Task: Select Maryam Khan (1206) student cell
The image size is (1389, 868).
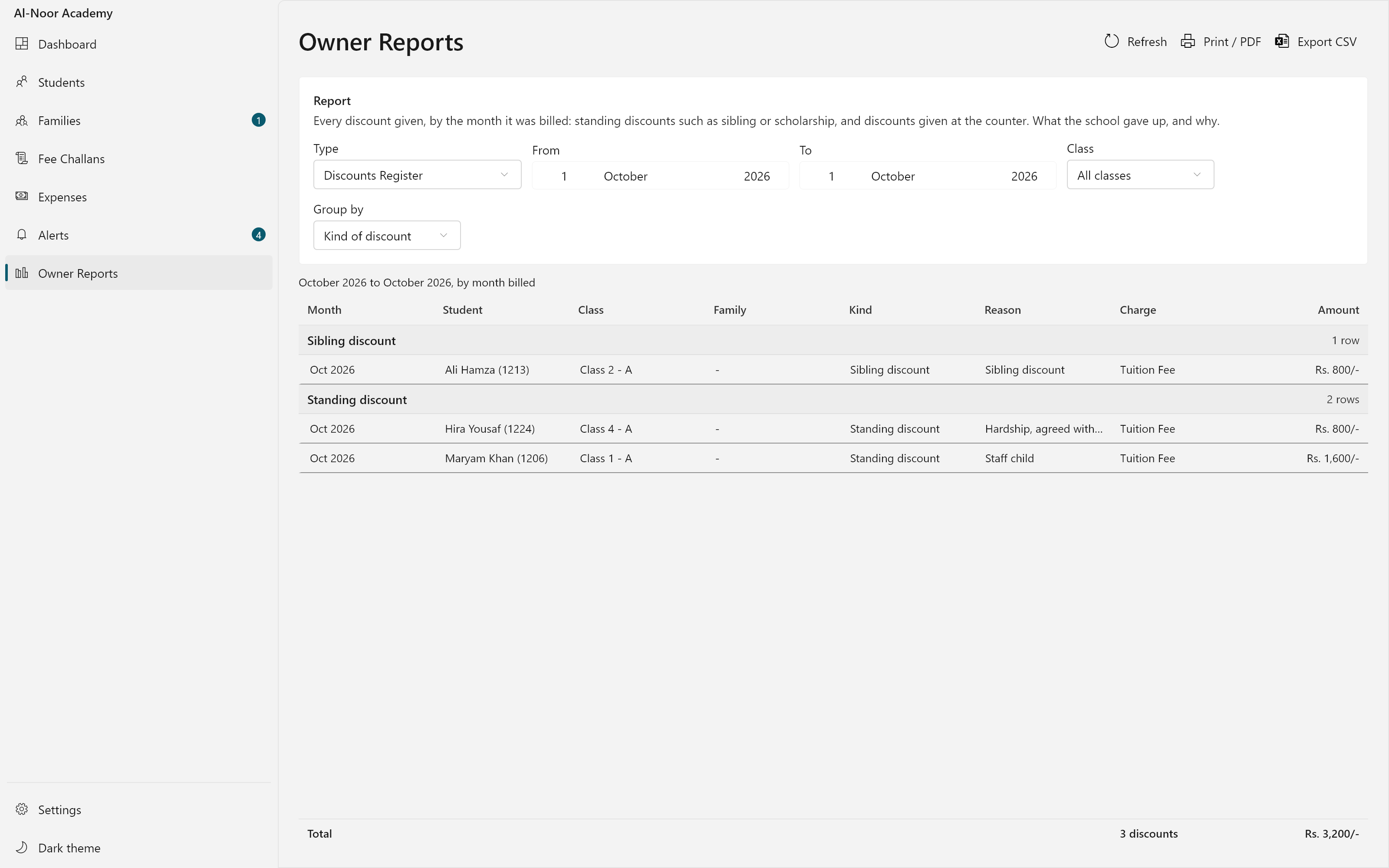Action: [x=496, y=458]
